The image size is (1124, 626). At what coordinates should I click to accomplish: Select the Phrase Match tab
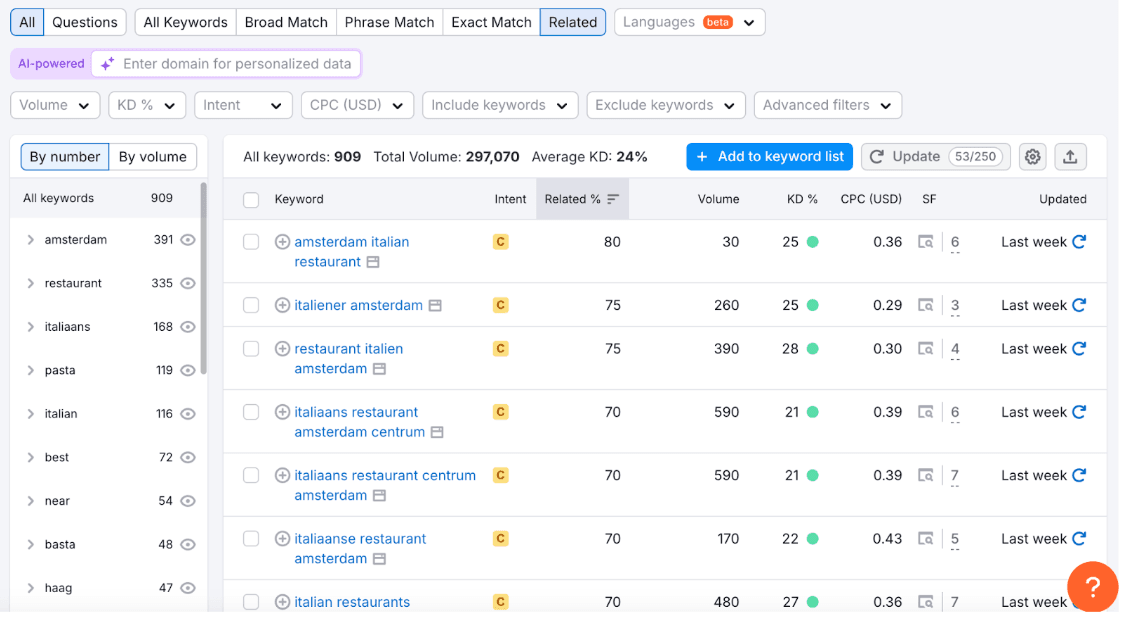pos(389,22)
